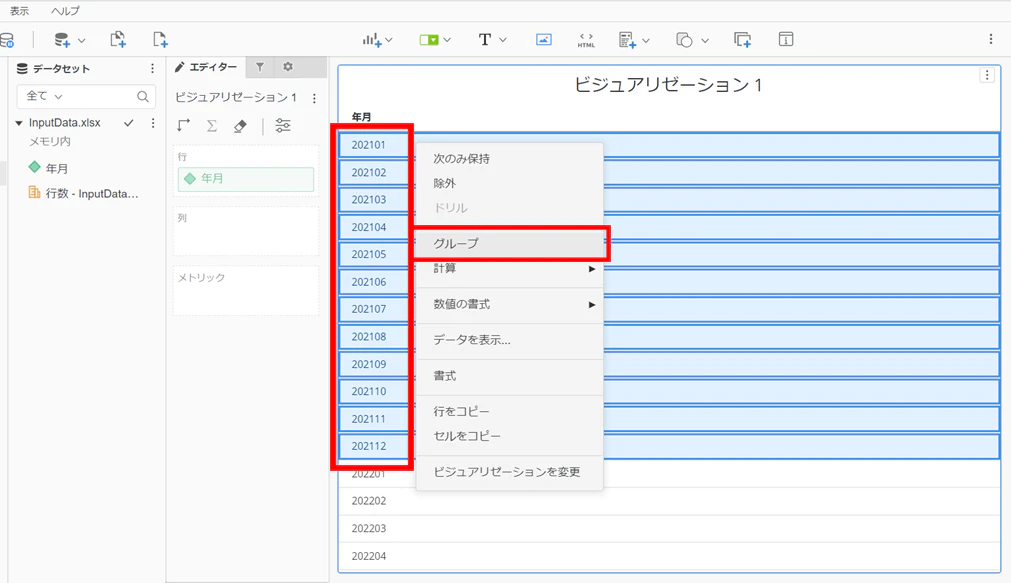Collapse the InputData.xlsx dataset tree

19,123
